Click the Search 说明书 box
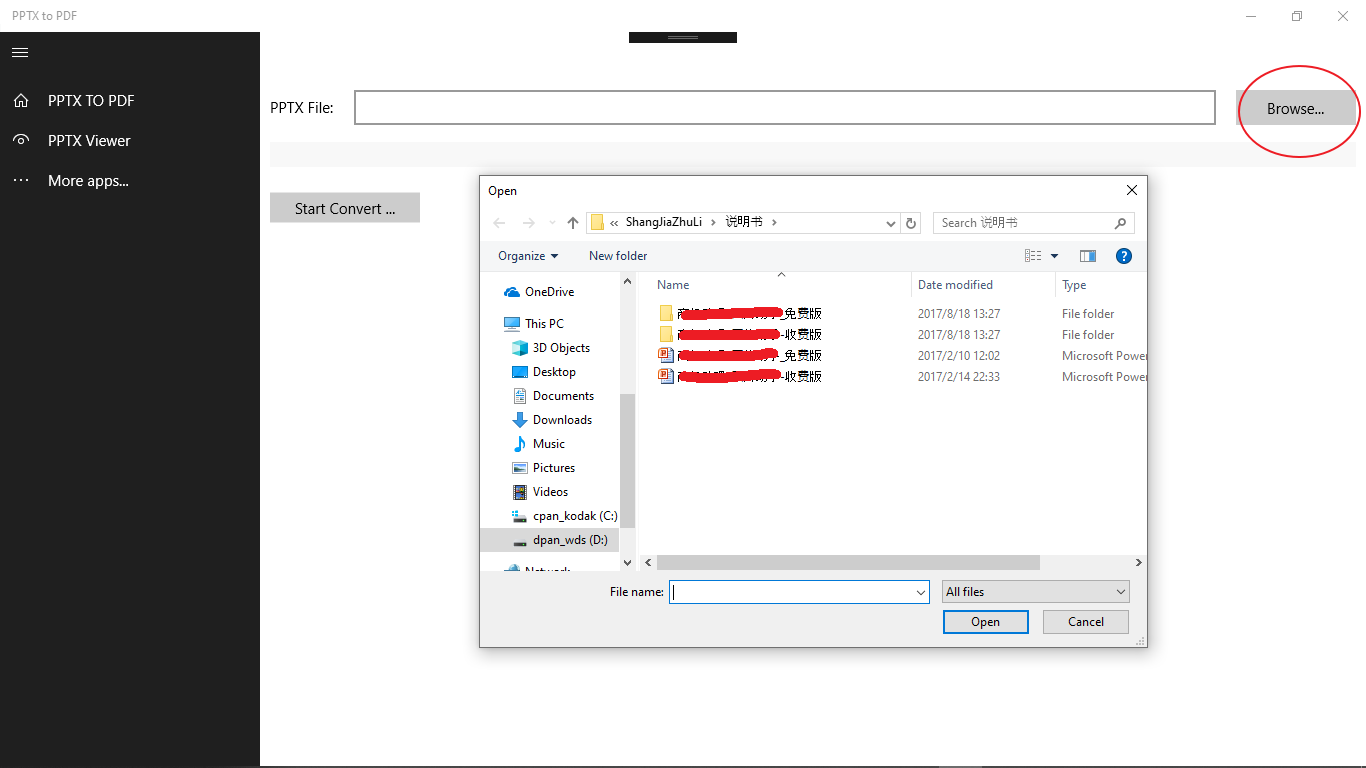The image size is (1366, 768). tap(1033, 223)
